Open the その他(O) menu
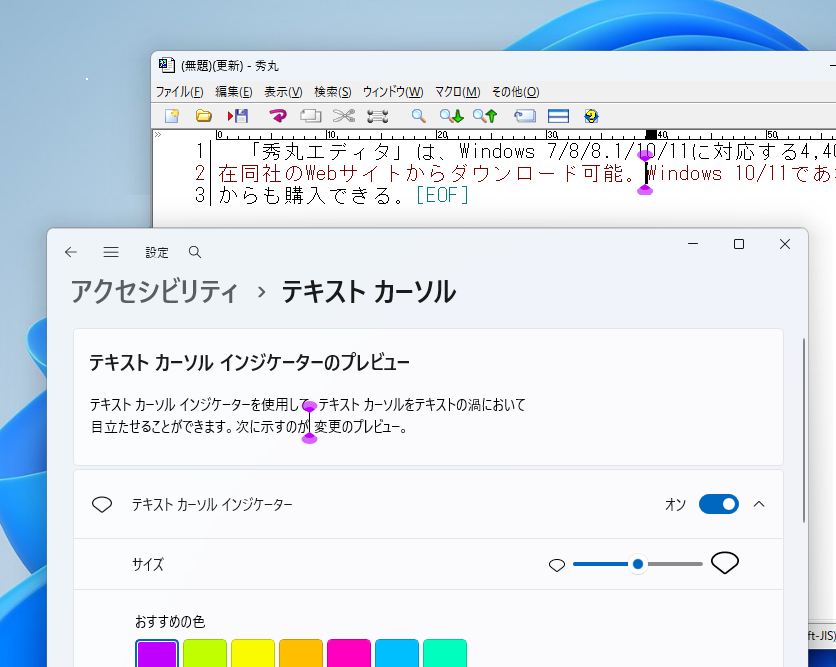836x667 pixels. (515, 92)
